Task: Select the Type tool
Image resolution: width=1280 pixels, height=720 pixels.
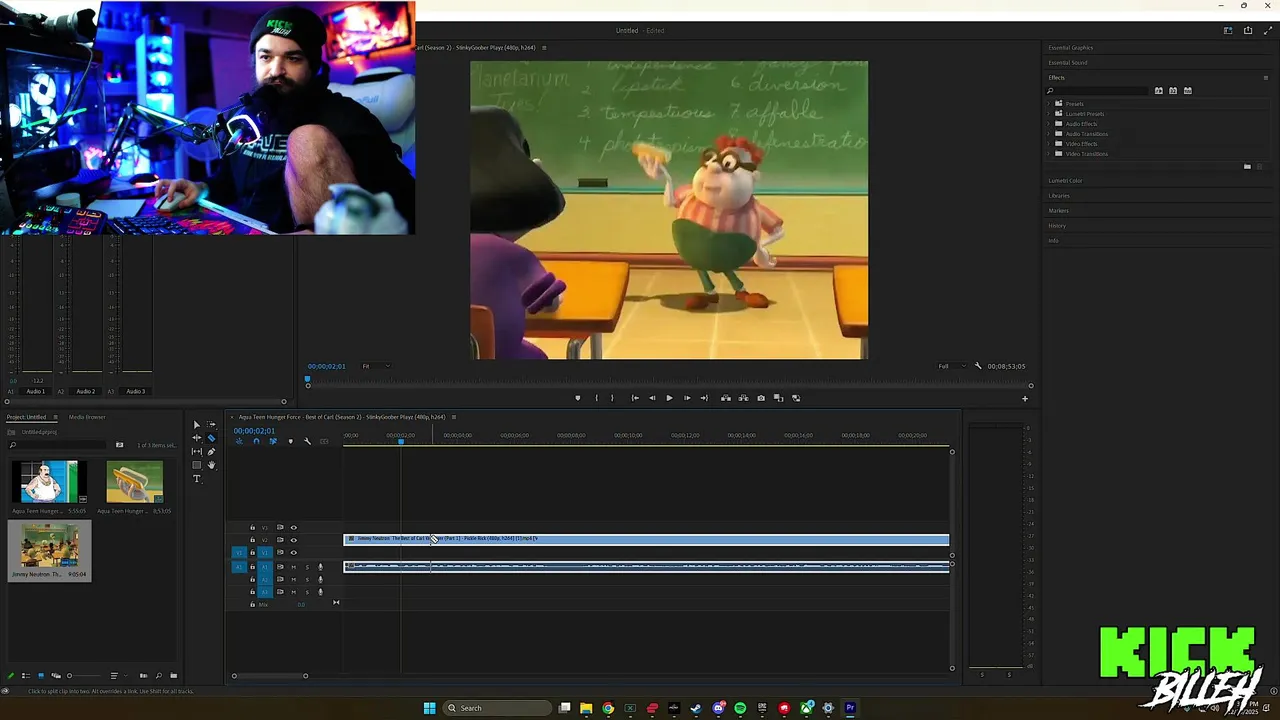Action: (197, 478)
